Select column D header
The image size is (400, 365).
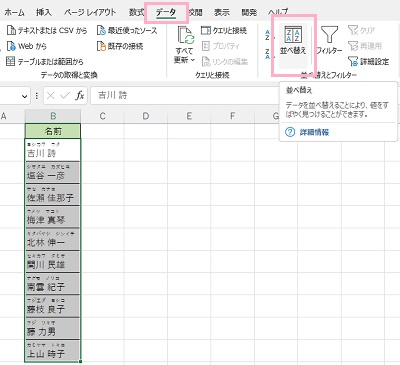click(x=146, y=116)
